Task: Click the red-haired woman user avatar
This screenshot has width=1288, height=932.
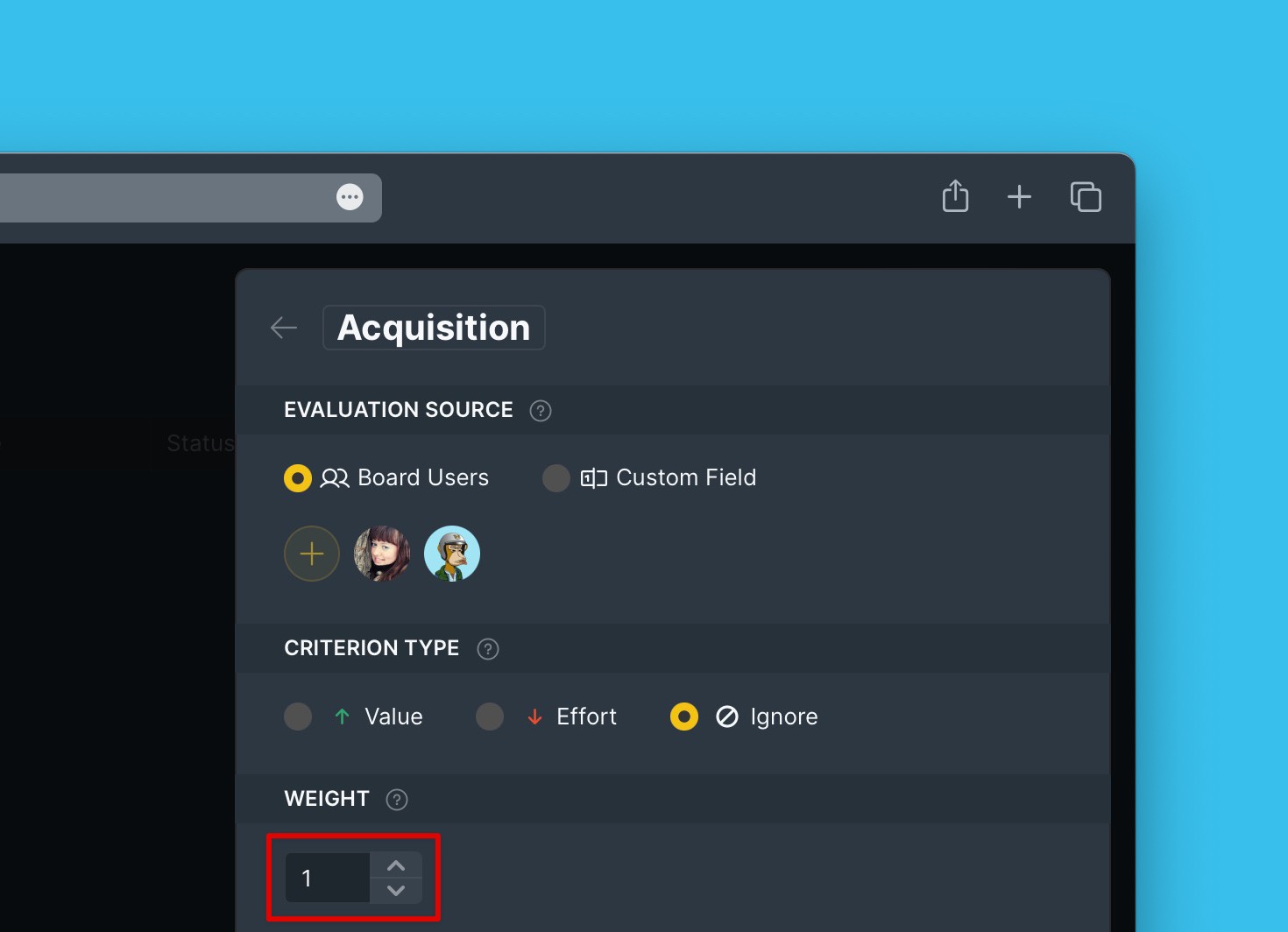Action: point(382,554)
